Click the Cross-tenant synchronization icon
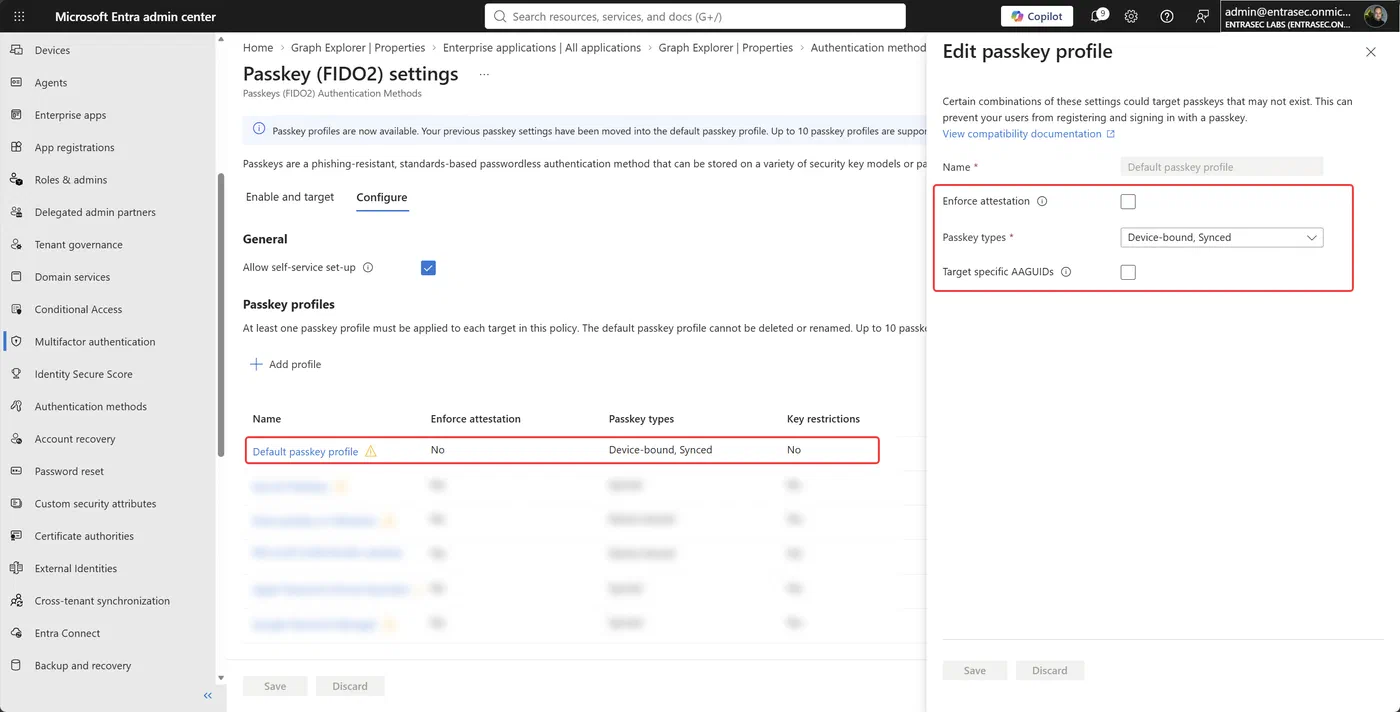This screenshot has width=1400, height=712. [16, 601]
